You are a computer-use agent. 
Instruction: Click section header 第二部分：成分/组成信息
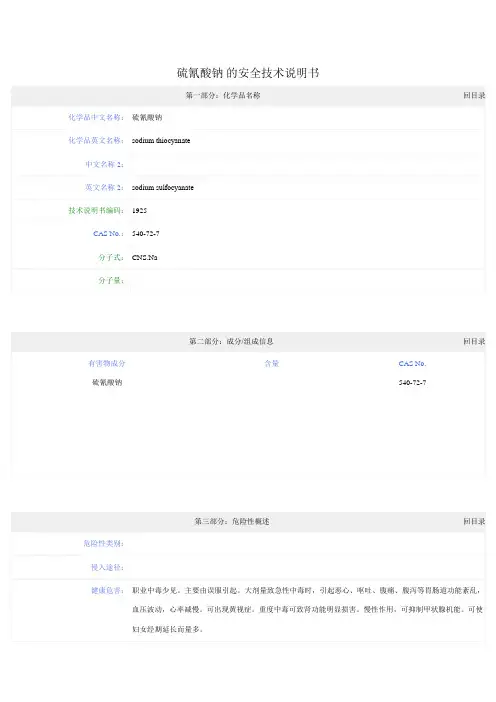[231, 341]
